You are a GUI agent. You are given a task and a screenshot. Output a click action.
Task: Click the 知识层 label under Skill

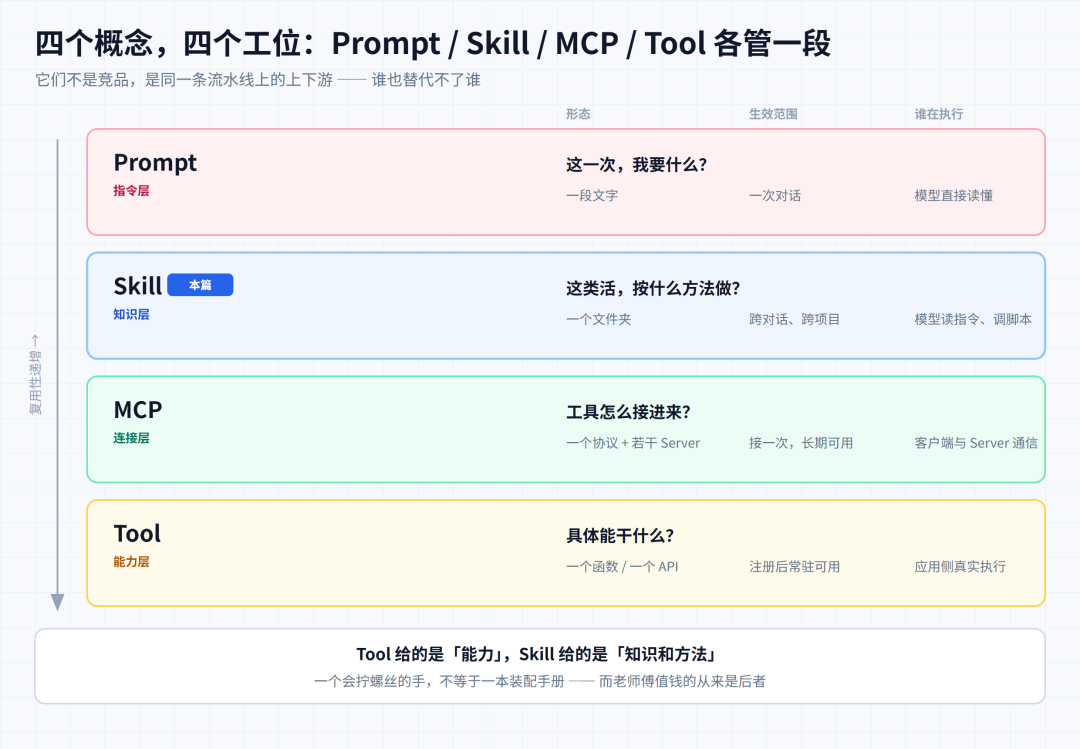click(132, 314)
